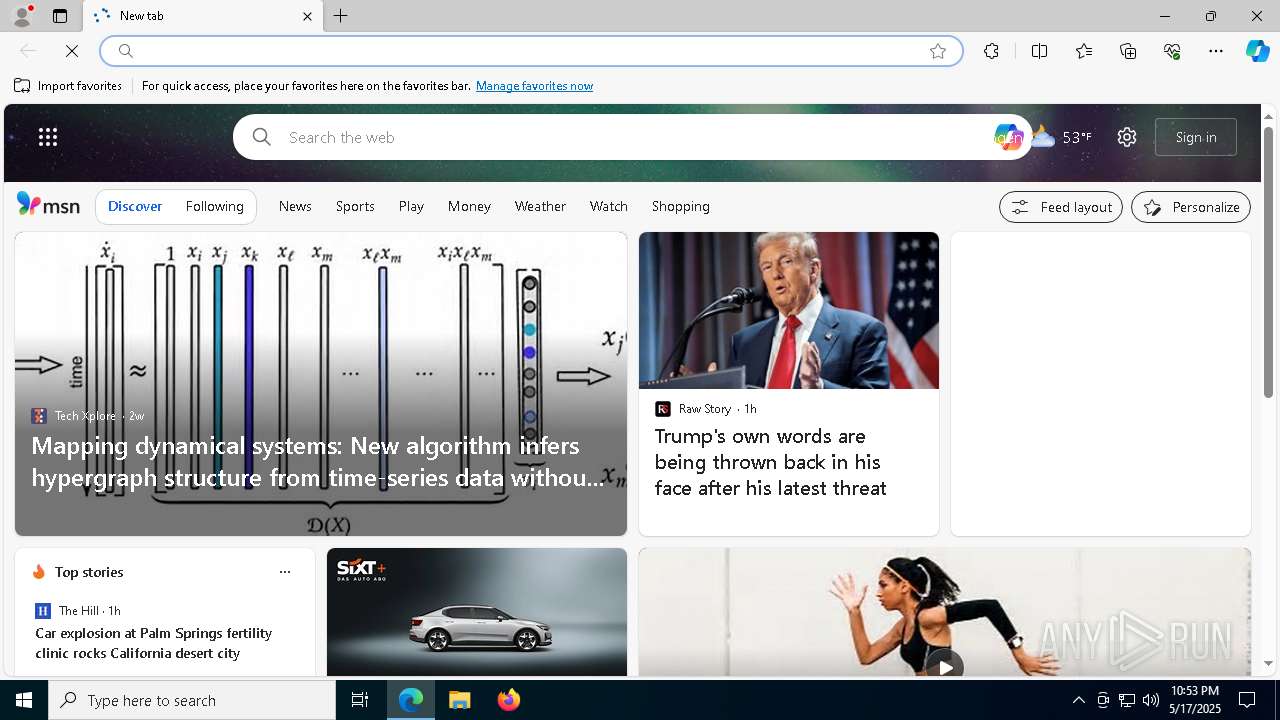1280x720 pixels.
Task: Open the News section
Action: [x=295, y=206]
